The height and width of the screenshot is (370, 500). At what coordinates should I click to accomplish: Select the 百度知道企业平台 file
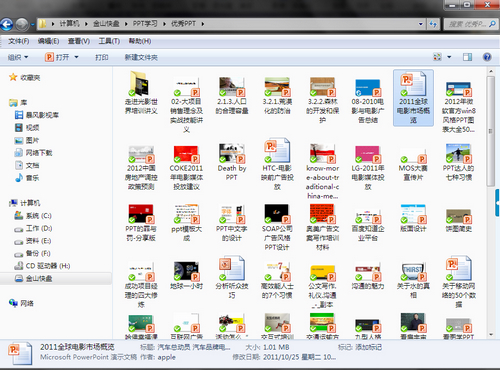368,225
